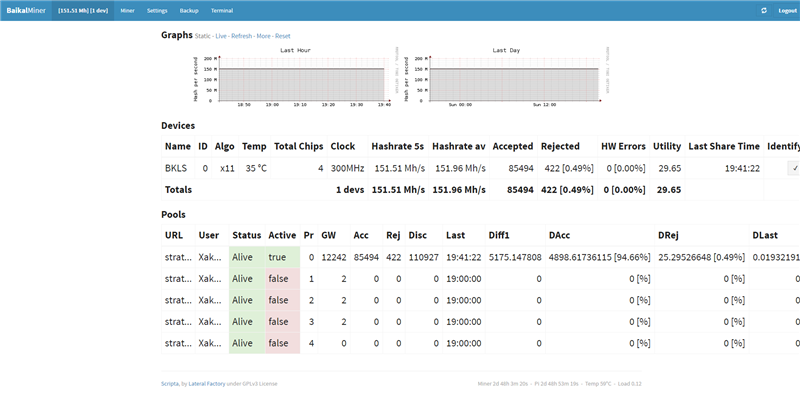The height and width of the screenshot is (395, 800).
Task: Click the refresh icon in top bar
Action: coord(763,11)
